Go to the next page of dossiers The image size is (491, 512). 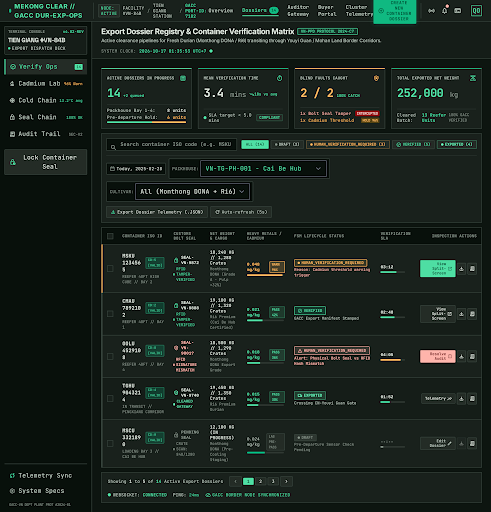[x=286, y=481]
